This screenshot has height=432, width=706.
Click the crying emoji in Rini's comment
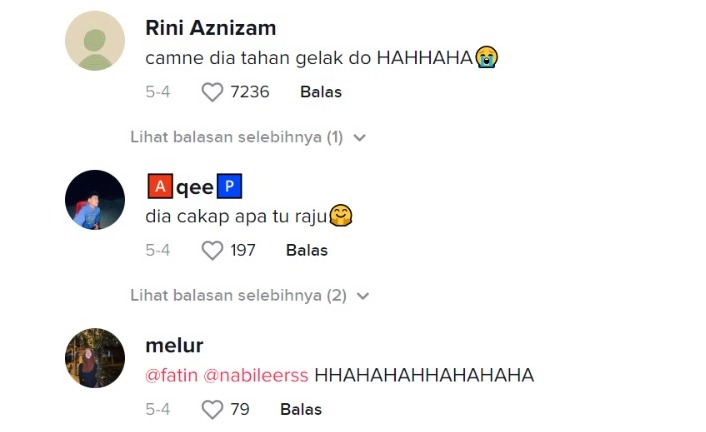coord(487,58)
